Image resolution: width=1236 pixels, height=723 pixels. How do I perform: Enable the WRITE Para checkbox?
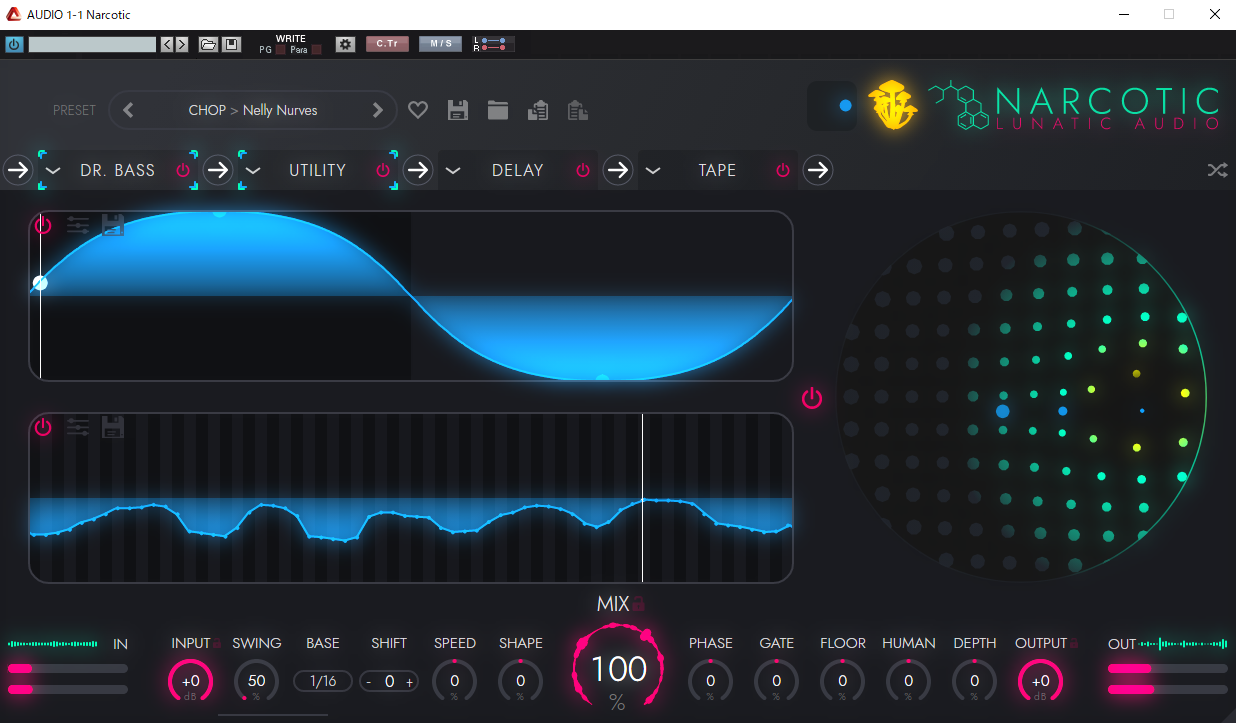pyautogui.click(x=316, y=50)
